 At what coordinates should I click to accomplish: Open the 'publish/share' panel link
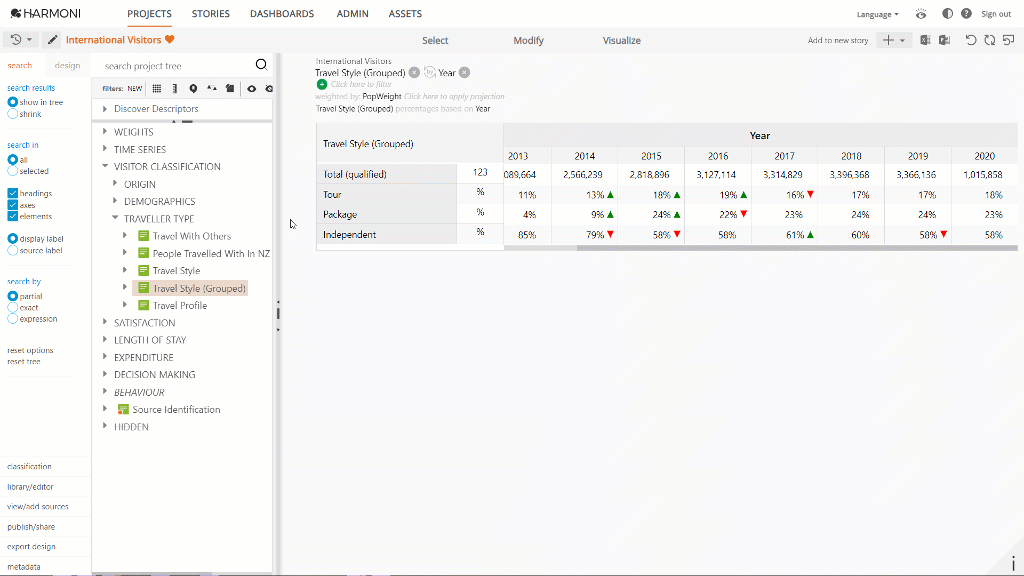tap(31, 527)
